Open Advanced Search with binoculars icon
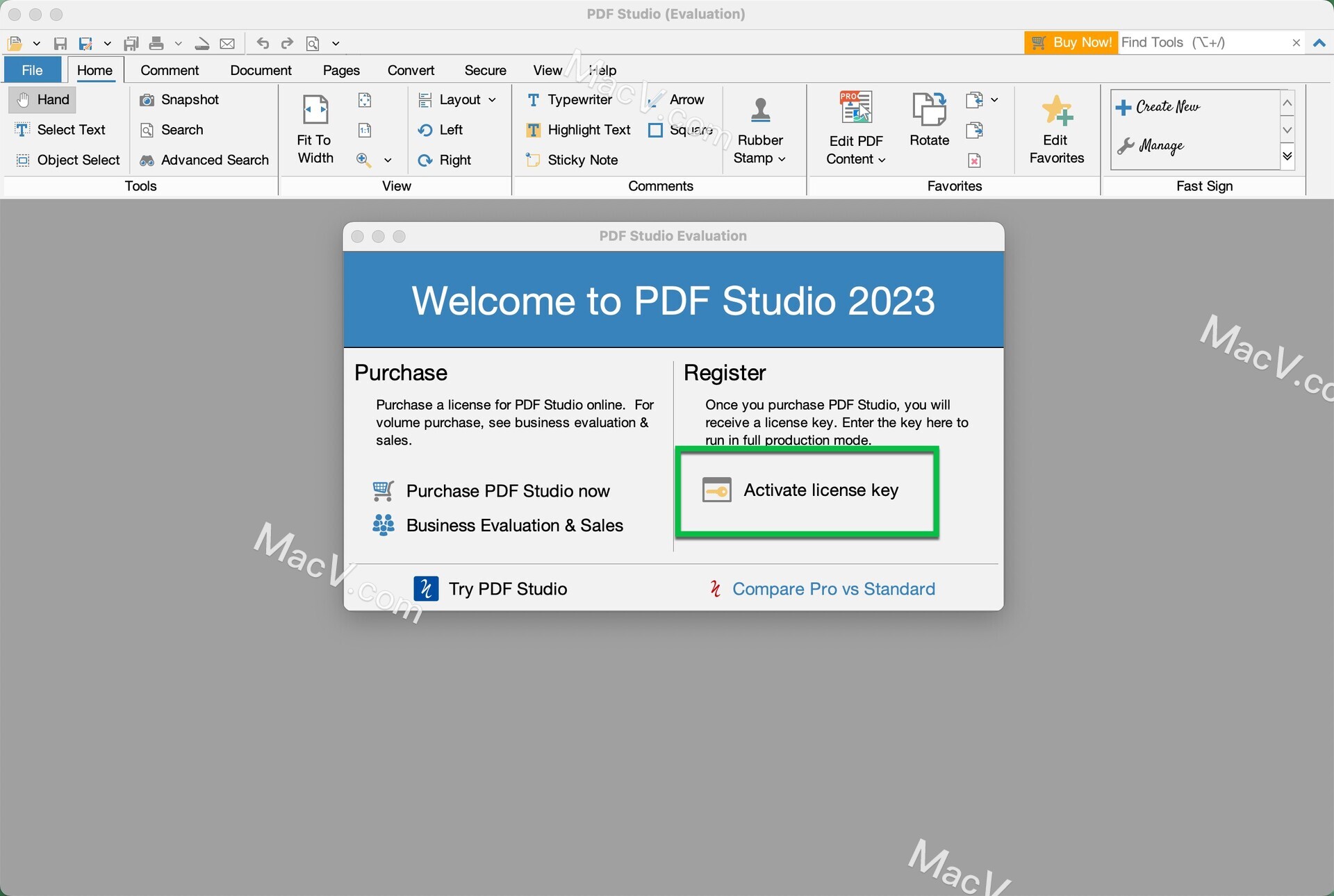Screen dimensions: 1334x896 (x=204, y=160)
